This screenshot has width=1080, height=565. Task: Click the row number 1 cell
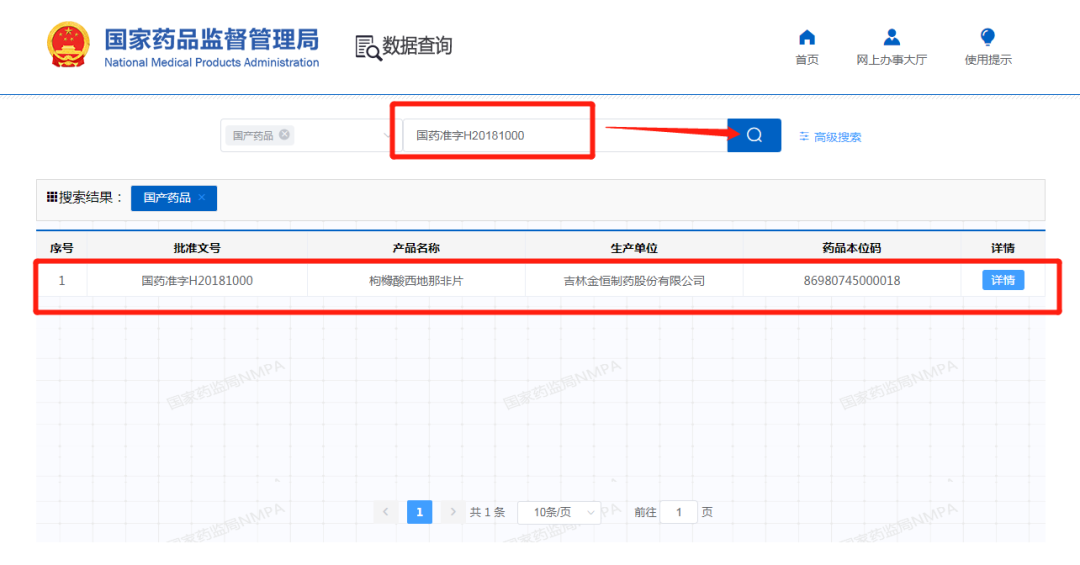61,280
